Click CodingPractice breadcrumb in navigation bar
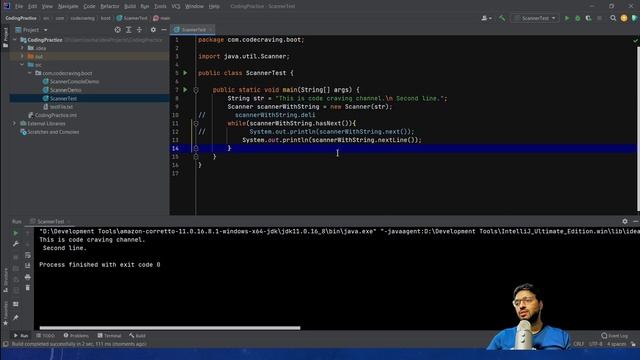This screenshot has height=360, width=640. click(x=21, y=18)
